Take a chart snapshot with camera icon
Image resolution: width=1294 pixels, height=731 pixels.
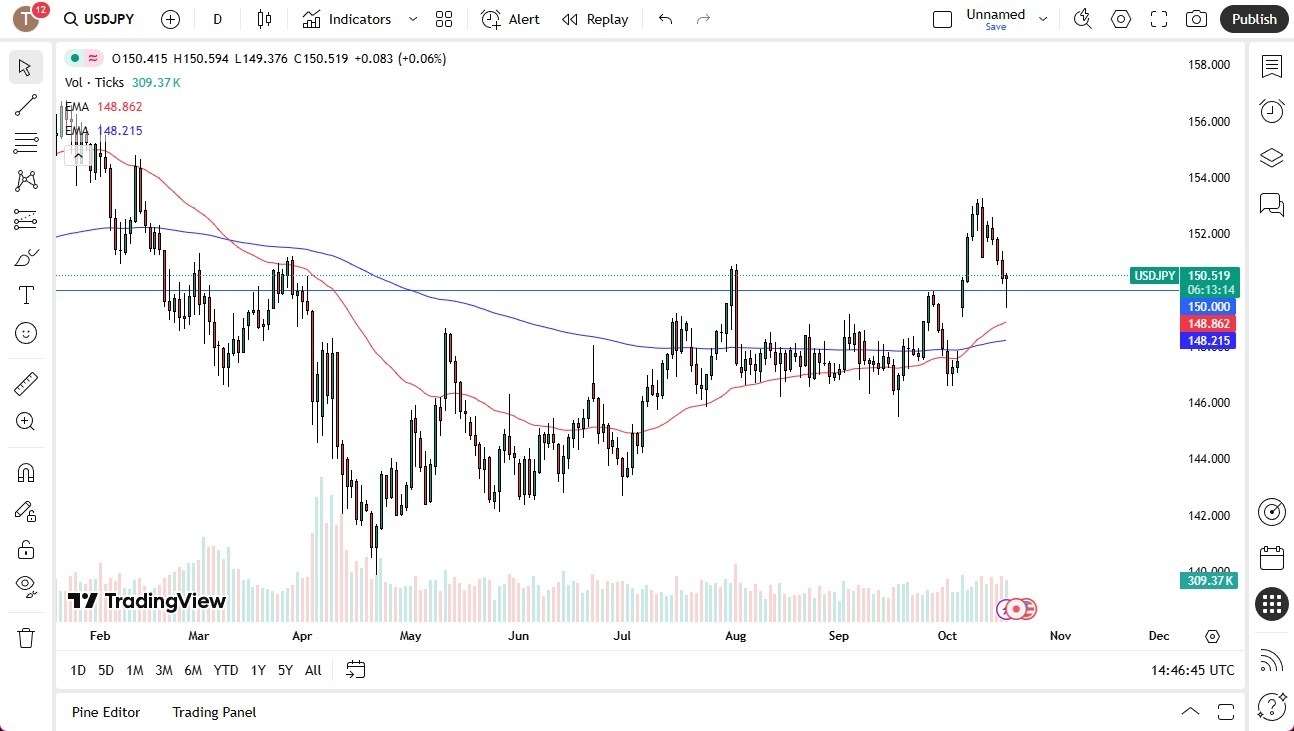coord(1196,18)
